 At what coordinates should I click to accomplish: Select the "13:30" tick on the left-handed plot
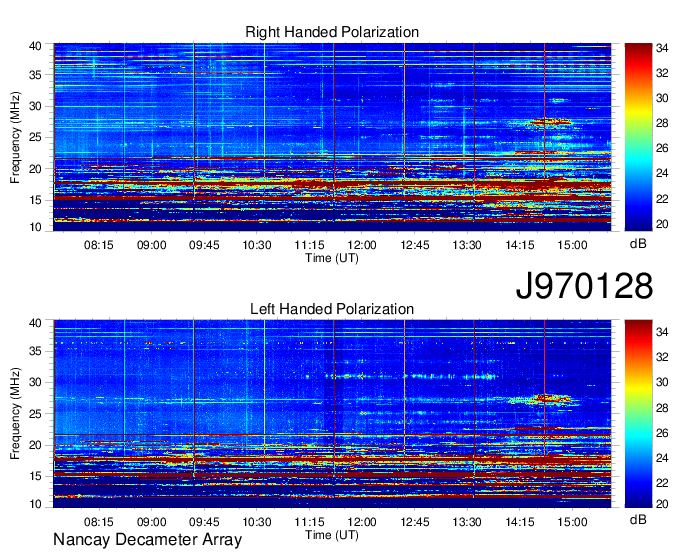tap(467, 522)
